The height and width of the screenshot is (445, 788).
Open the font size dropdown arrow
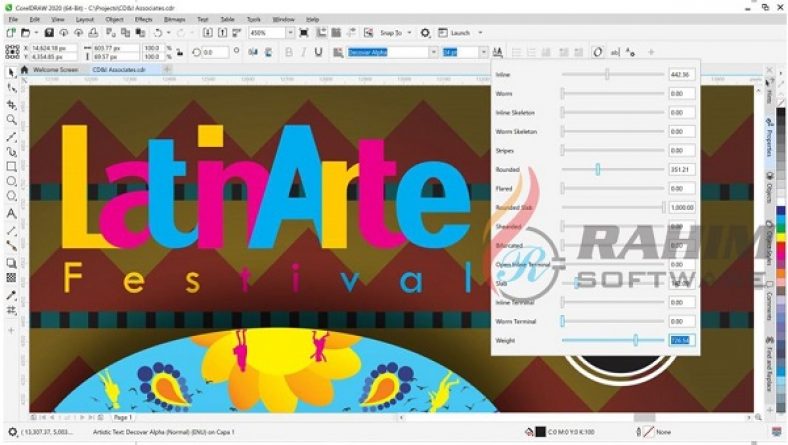coord(483,52)
